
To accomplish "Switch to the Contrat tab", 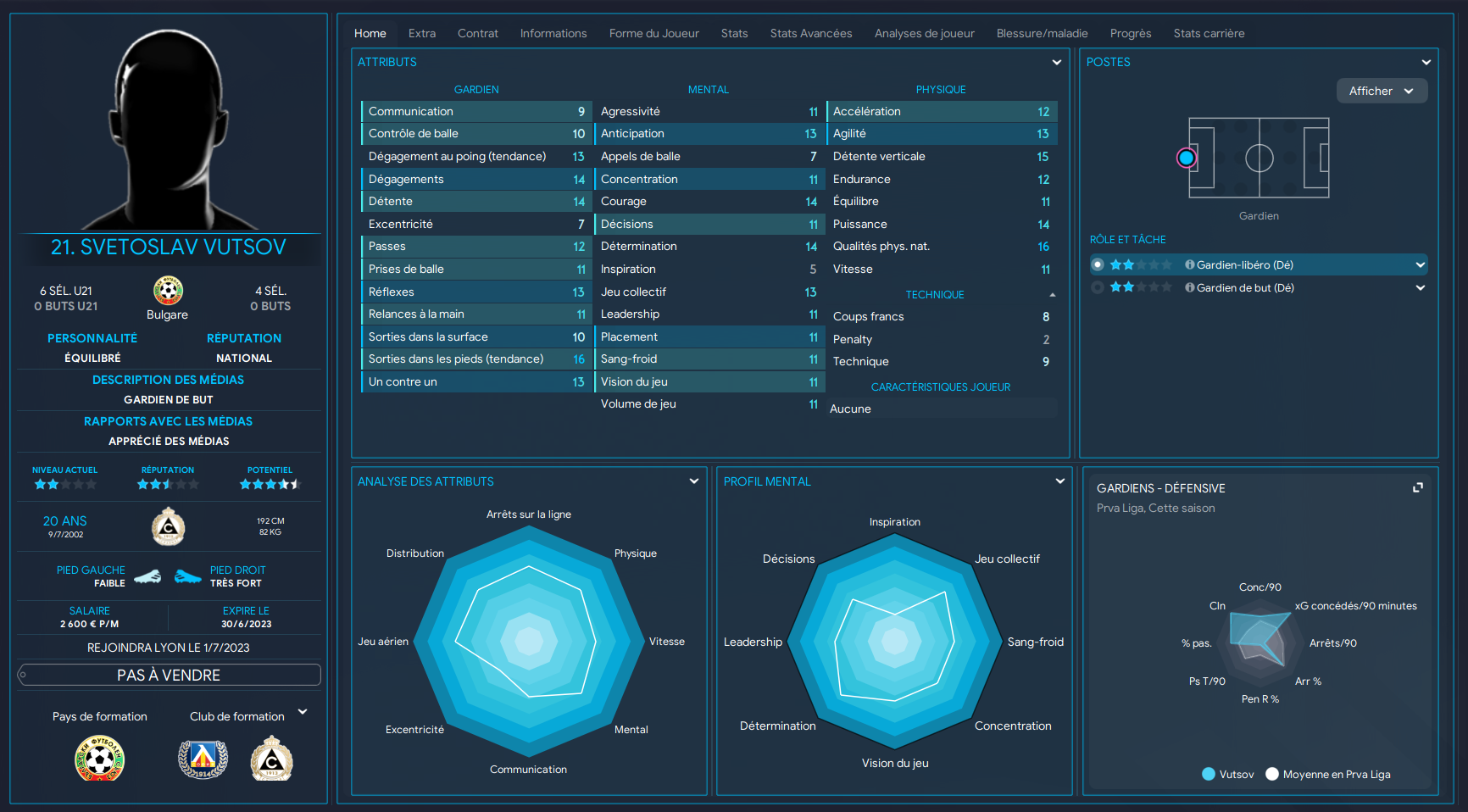I will point(477,33).
